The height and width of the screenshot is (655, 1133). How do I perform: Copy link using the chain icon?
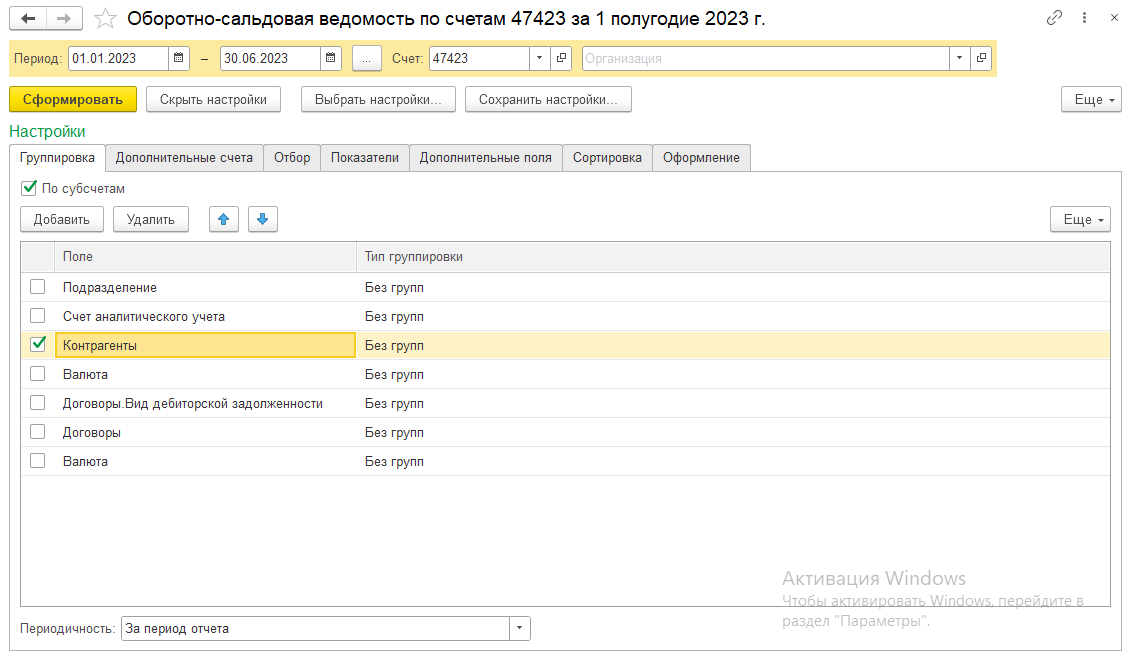pyautogui.click(x=1054, y=18)
